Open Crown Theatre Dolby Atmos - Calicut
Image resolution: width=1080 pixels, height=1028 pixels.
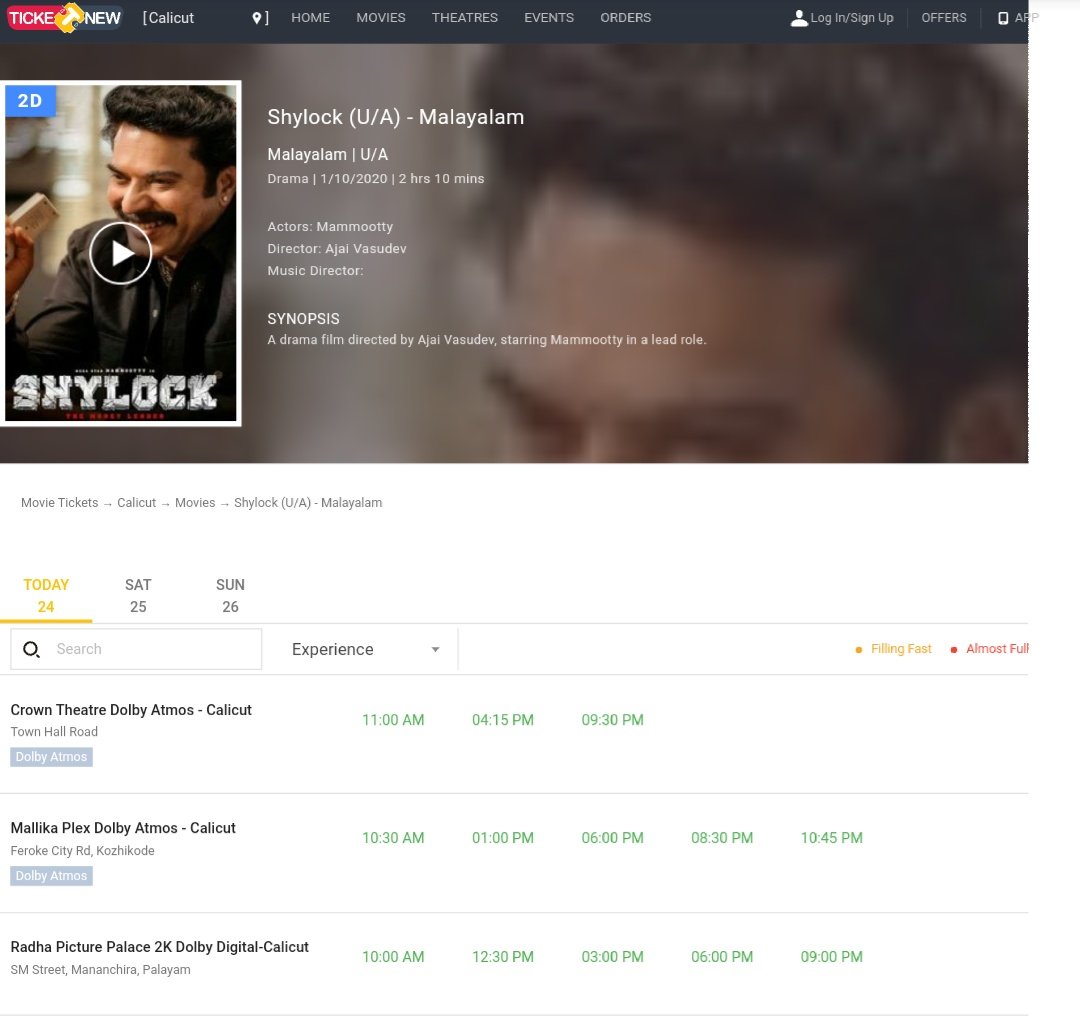pyautogui.click(x=131, y=710)
